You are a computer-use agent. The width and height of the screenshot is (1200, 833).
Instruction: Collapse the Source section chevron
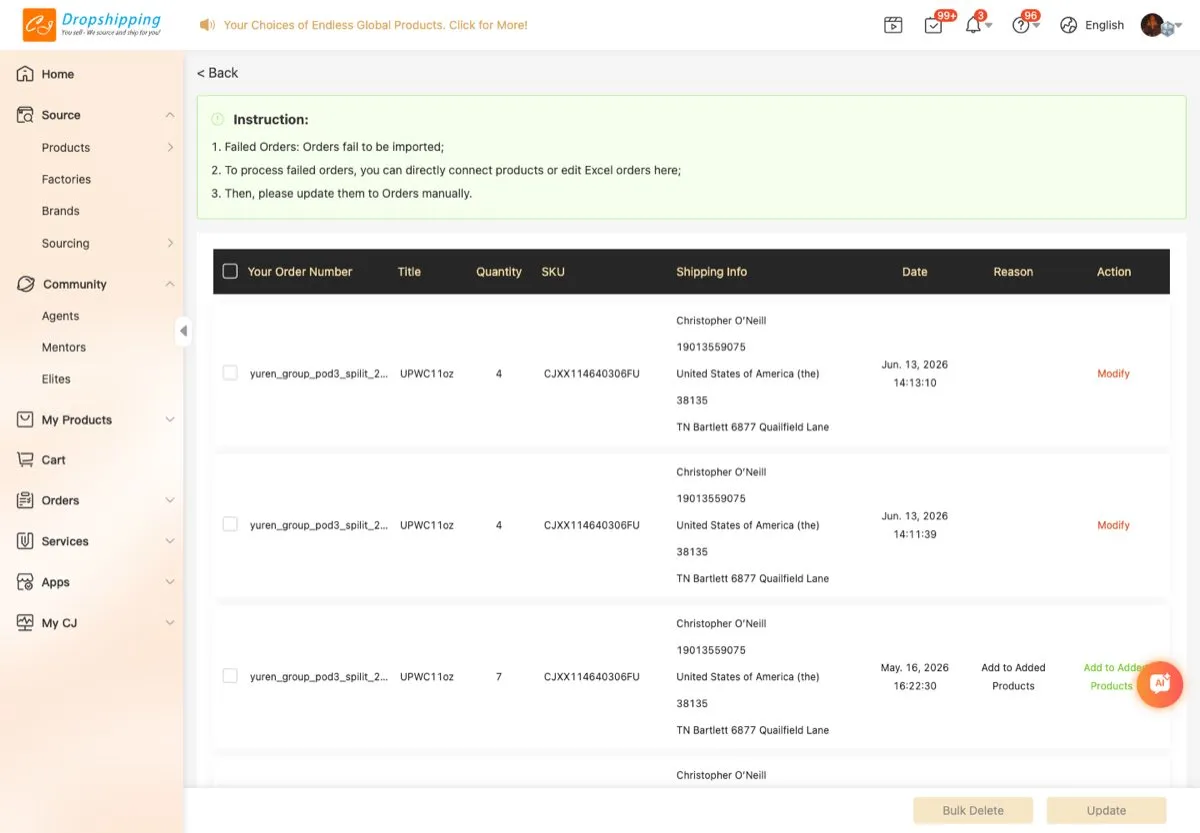[x=170, y=115]
